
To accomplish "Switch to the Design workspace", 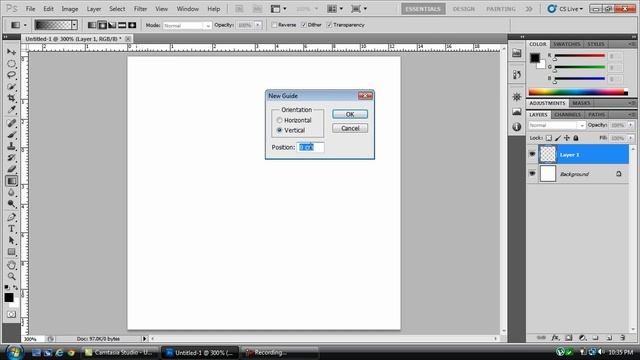I will tap(463, 9).
